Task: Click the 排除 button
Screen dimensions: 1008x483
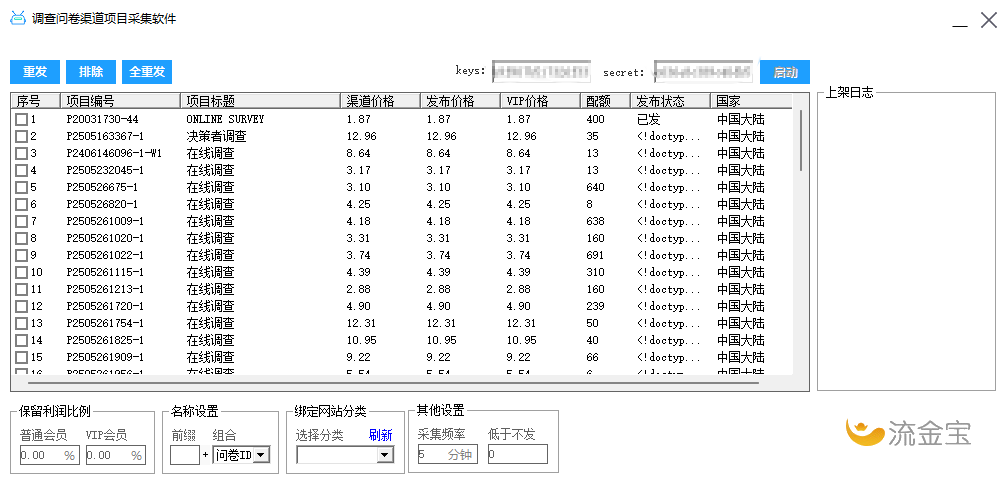Action: coord(91,72)
